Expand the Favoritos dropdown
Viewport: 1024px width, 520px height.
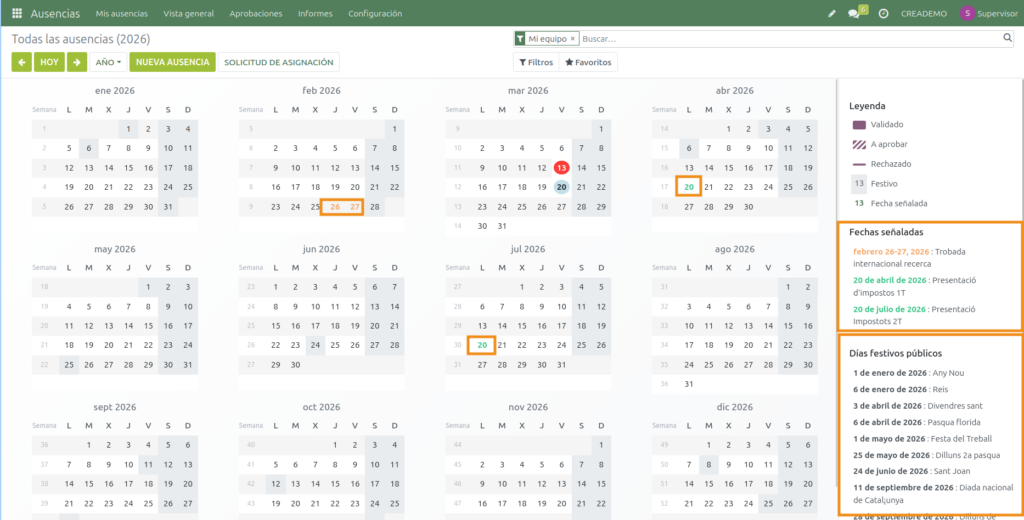(x=588, y=62)
